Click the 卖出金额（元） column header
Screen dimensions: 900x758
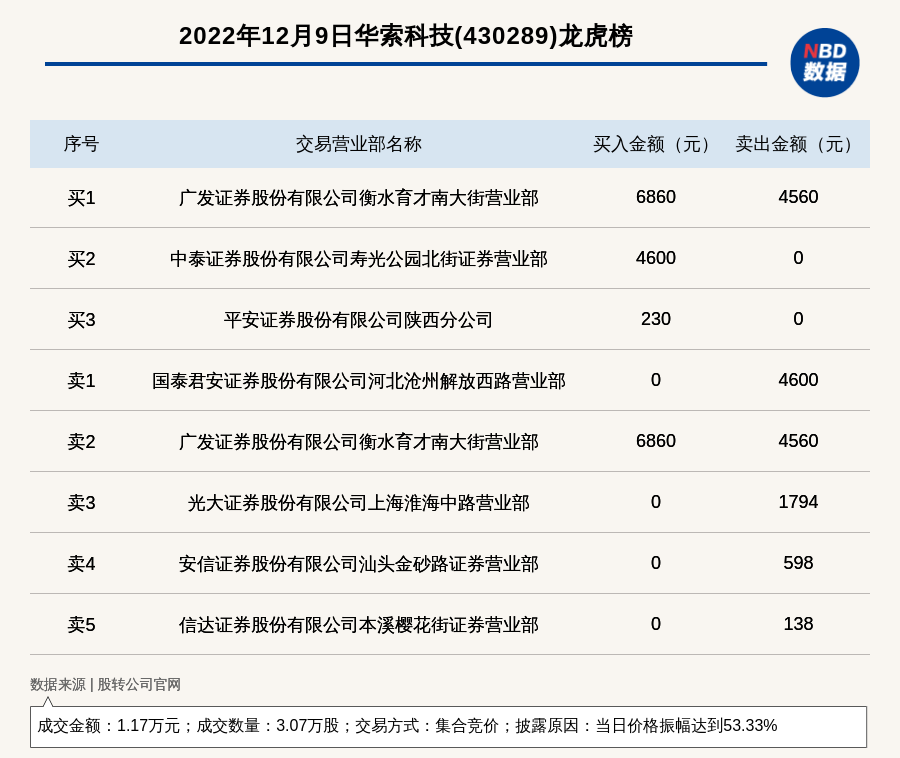pos(798,144)
